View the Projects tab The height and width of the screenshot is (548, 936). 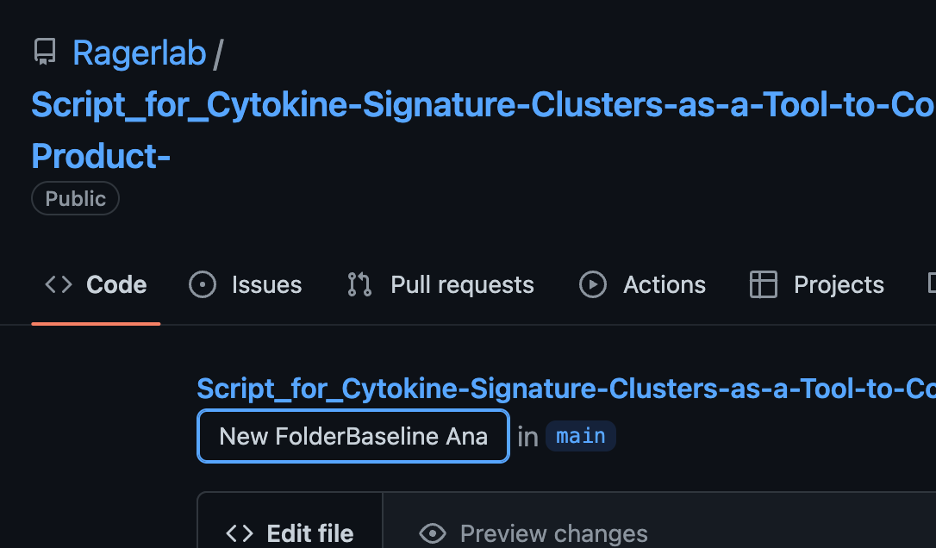tap(838, 285)
